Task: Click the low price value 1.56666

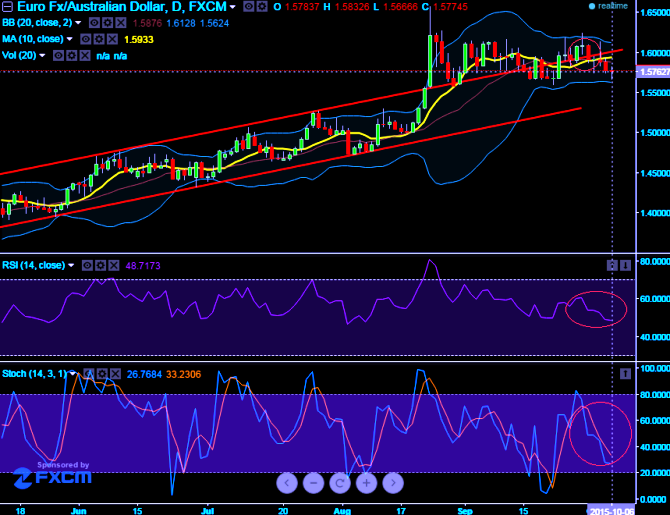Action: [x=400, y=7]
